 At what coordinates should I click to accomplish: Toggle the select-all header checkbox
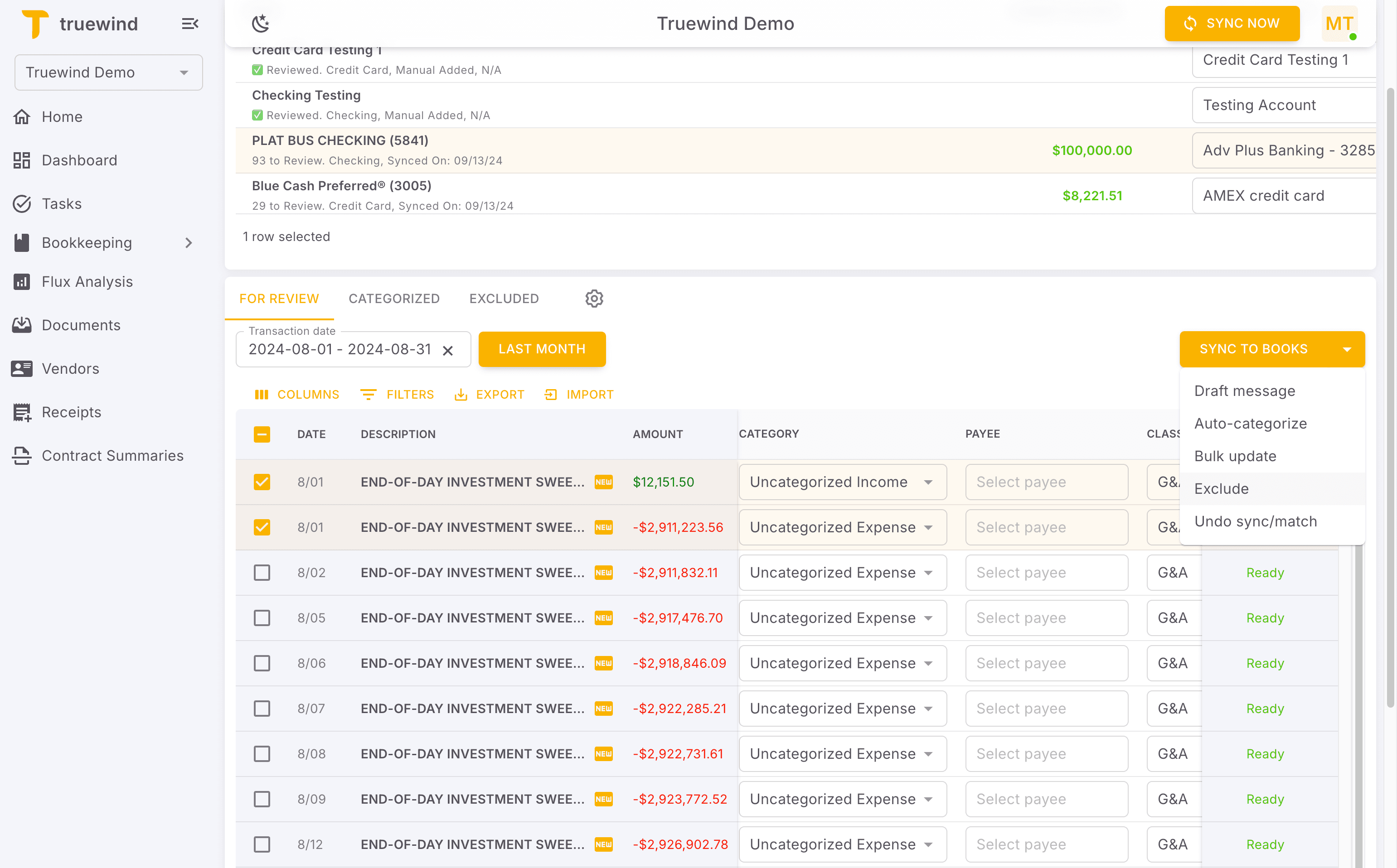point(262,434)
